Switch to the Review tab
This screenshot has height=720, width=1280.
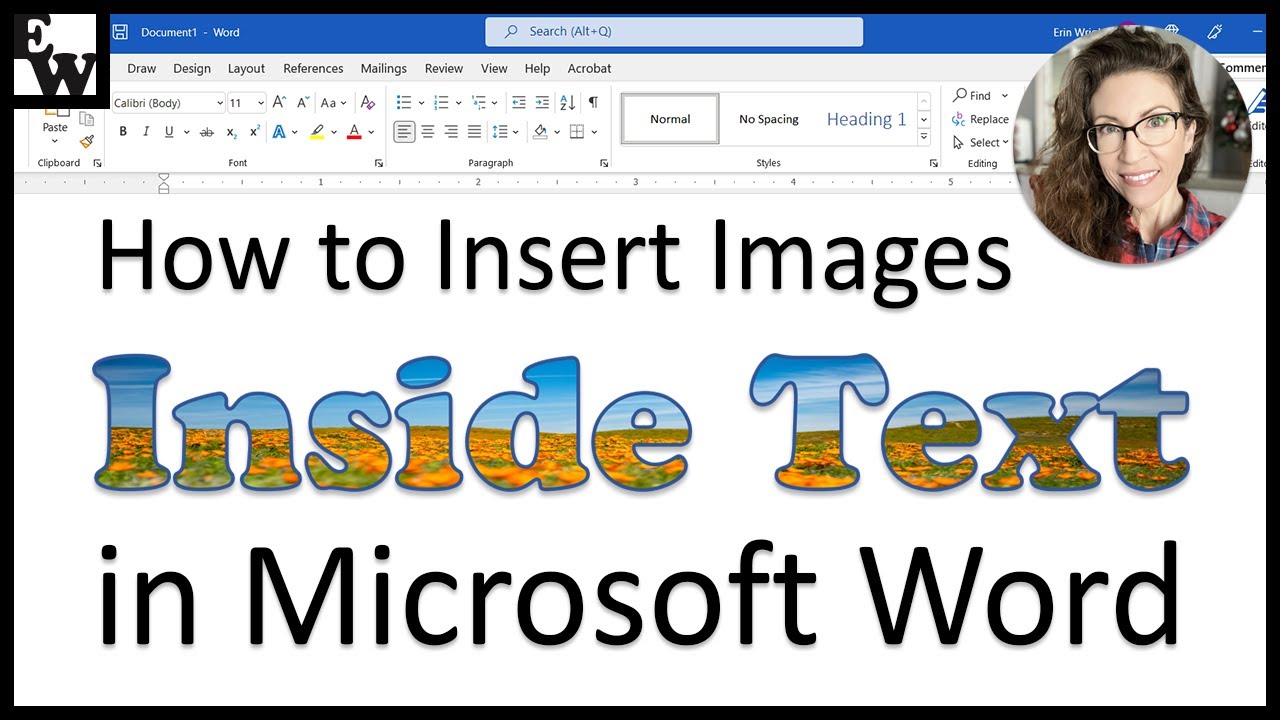click(444, 69)
